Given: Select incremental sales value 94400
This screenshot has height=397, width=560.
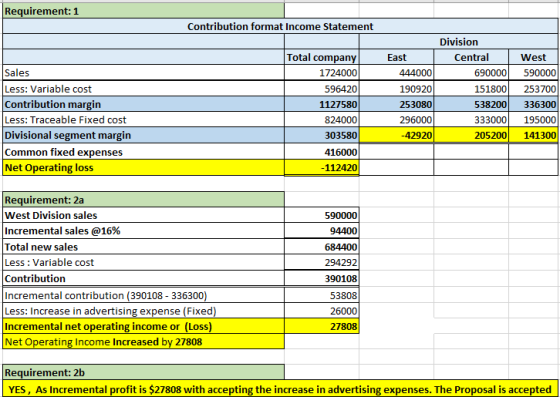Looking at the screenshot, I should tap(322, 231).
